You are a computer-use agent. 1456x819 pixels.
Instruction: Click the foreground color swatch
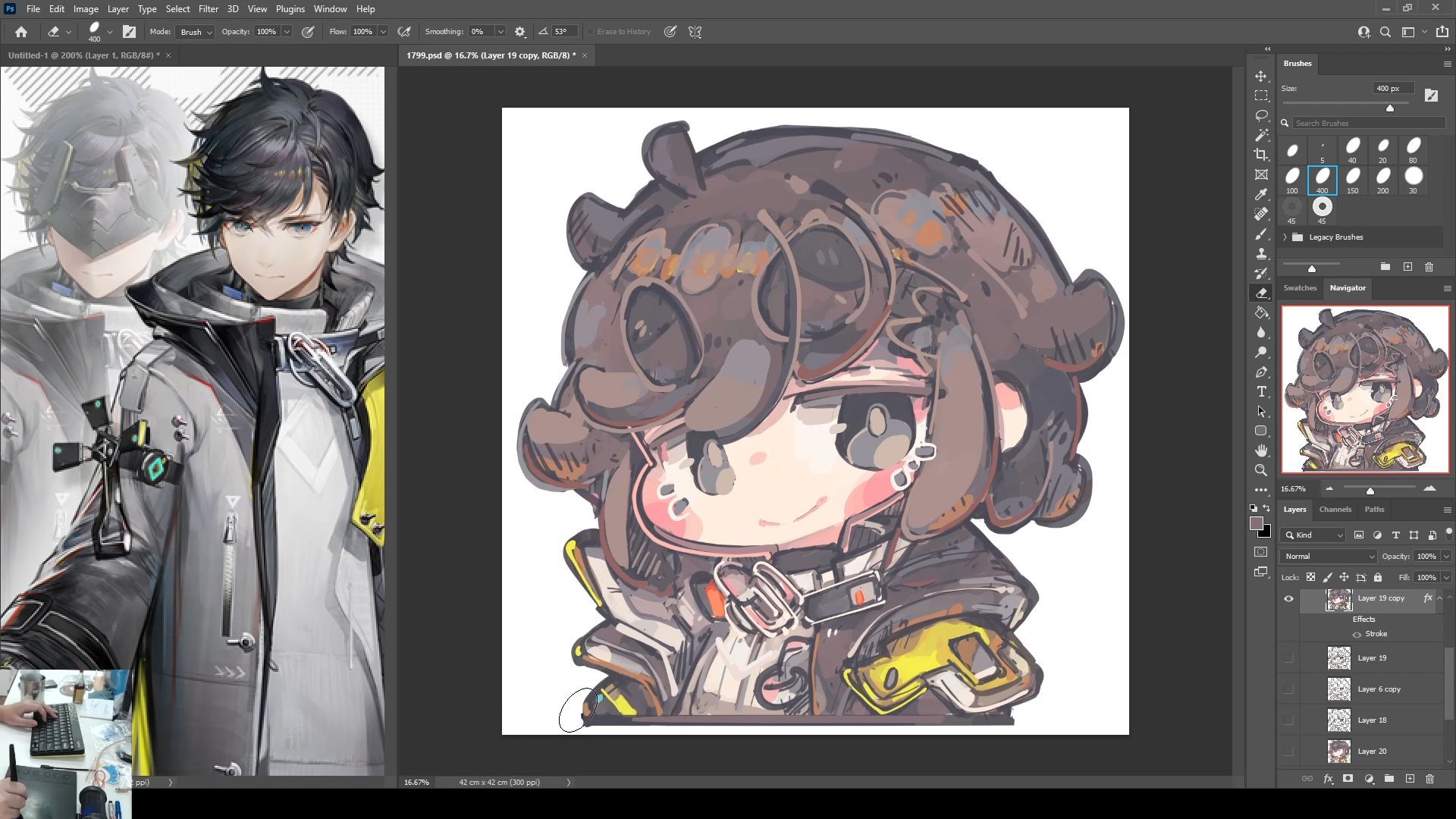pos(1257,524)
